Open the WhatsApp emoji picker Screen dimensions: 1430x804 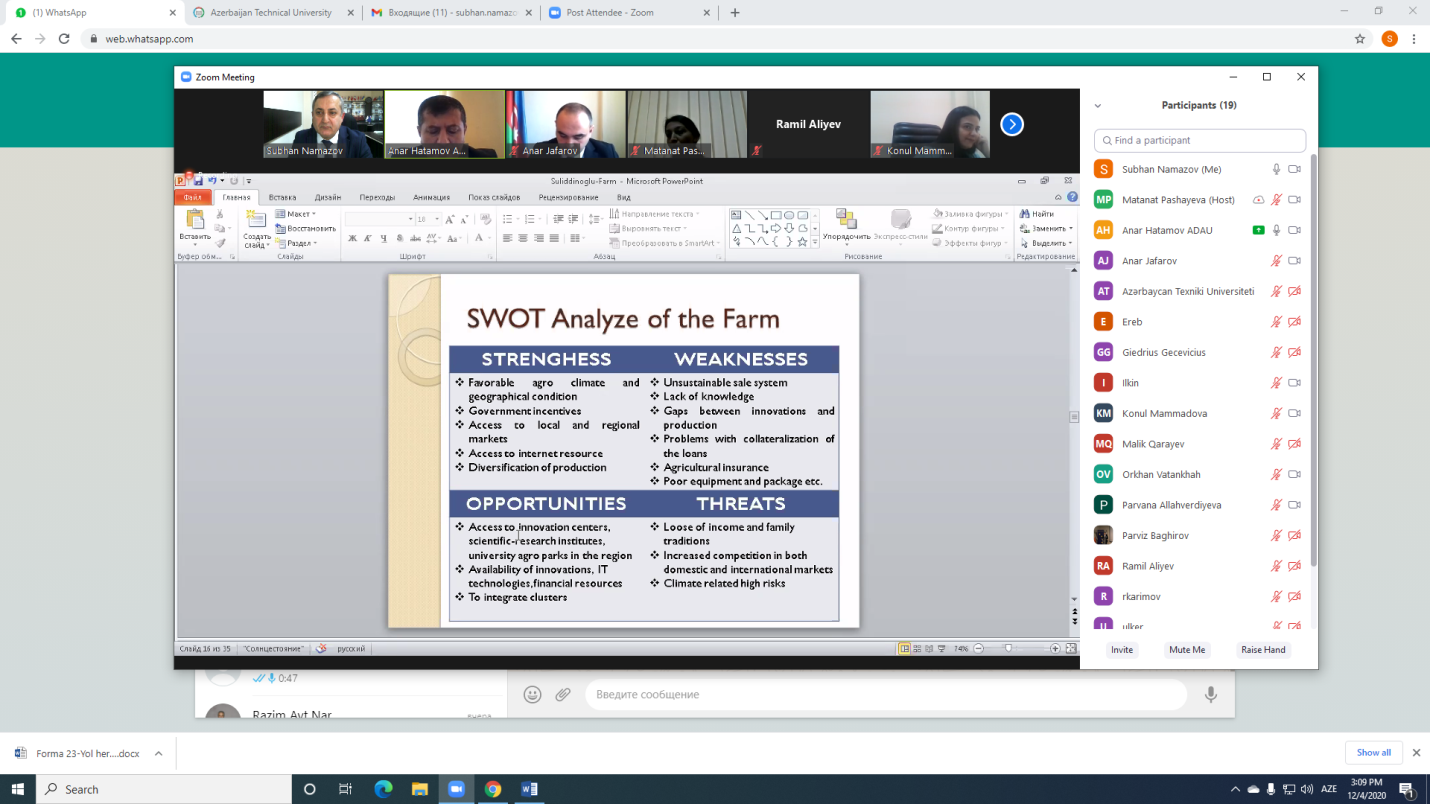533,694
